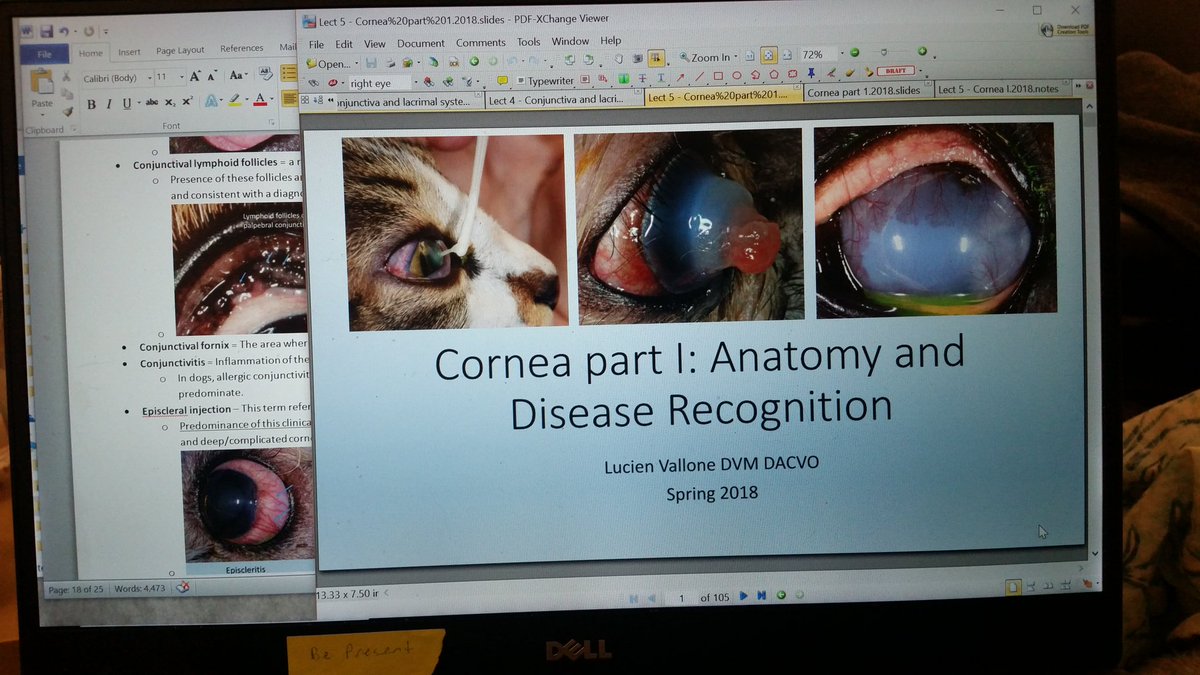Click DRAFT stamp tool
Viewport: 1200px width, 675px height.
(895, 71)
